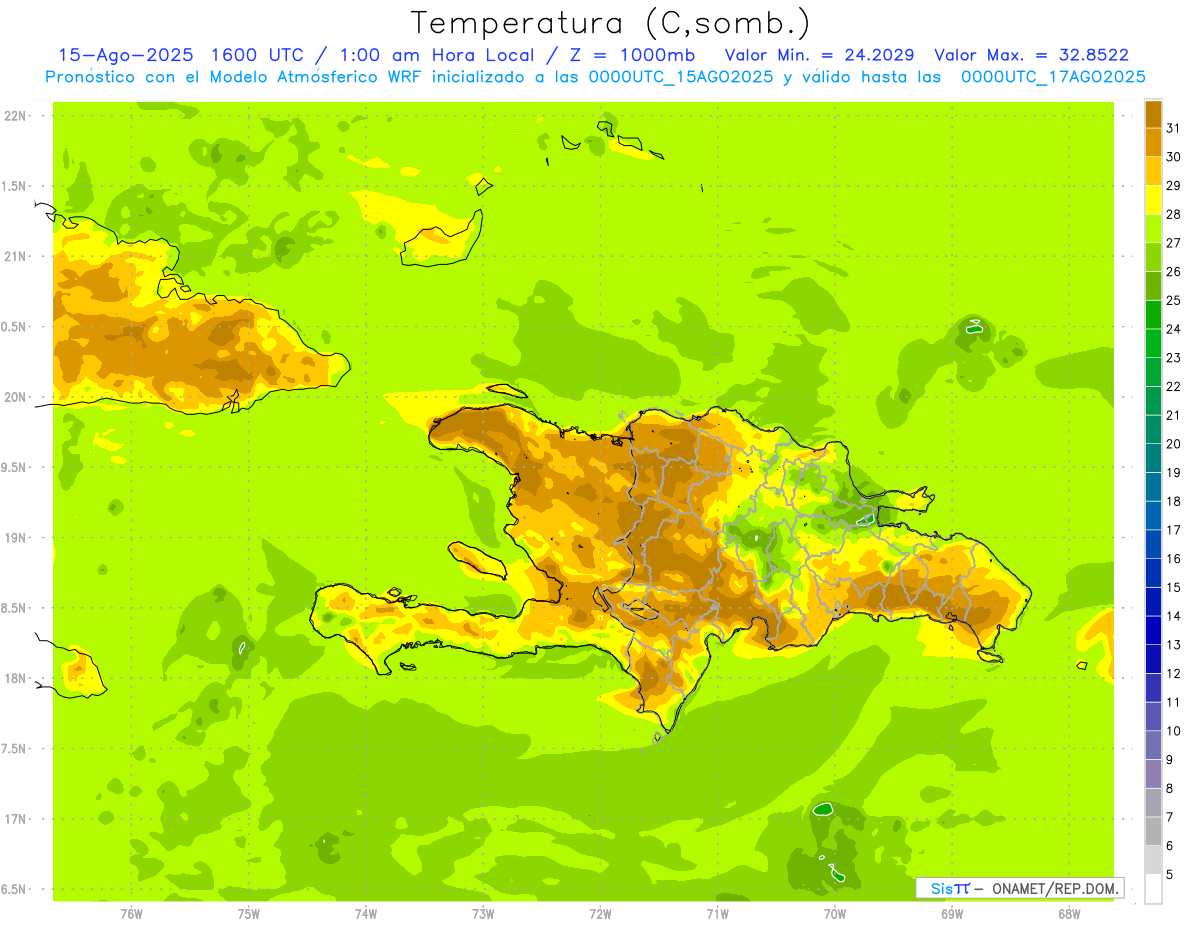Image resolution: width=1200 pixels, height=927 pixels.
Task: Pick the legend band between 24 and 25
Action: pos(1153,314)
